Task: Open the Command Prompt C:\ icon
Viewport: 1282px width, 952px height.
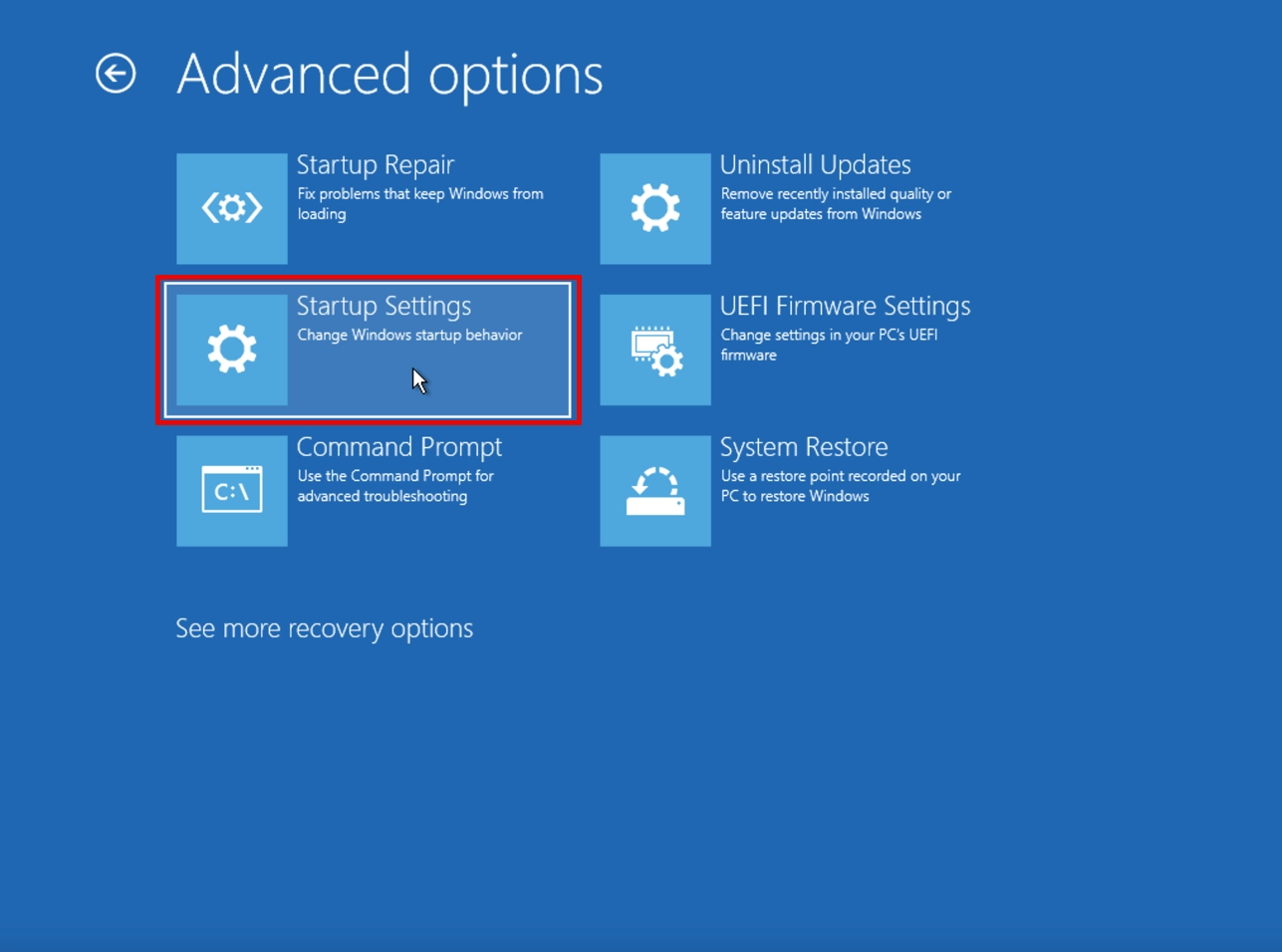Action: pyautogui.click(x=231, y=490)
